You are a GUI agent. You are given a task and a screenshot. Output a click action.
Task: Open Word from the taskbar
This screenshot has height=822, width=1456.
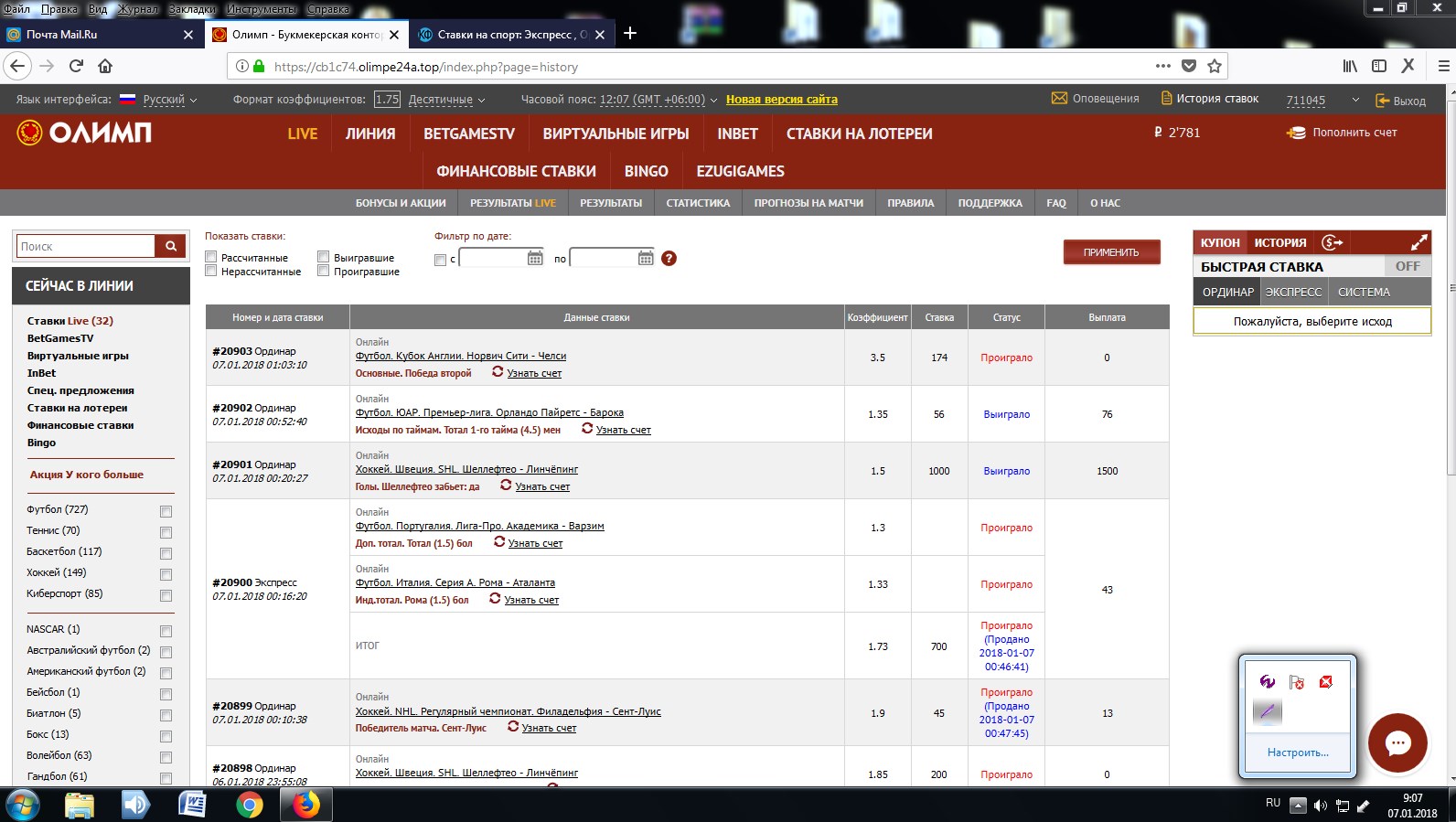pos(193,806)
